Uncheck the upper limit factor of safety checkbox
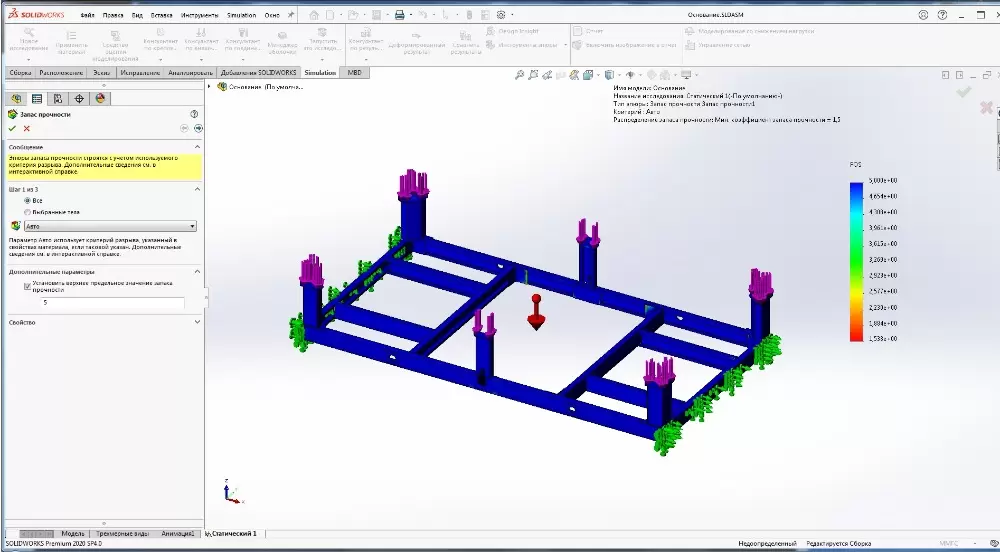This screenshot has width=1000, height=552. coord(27,285)
